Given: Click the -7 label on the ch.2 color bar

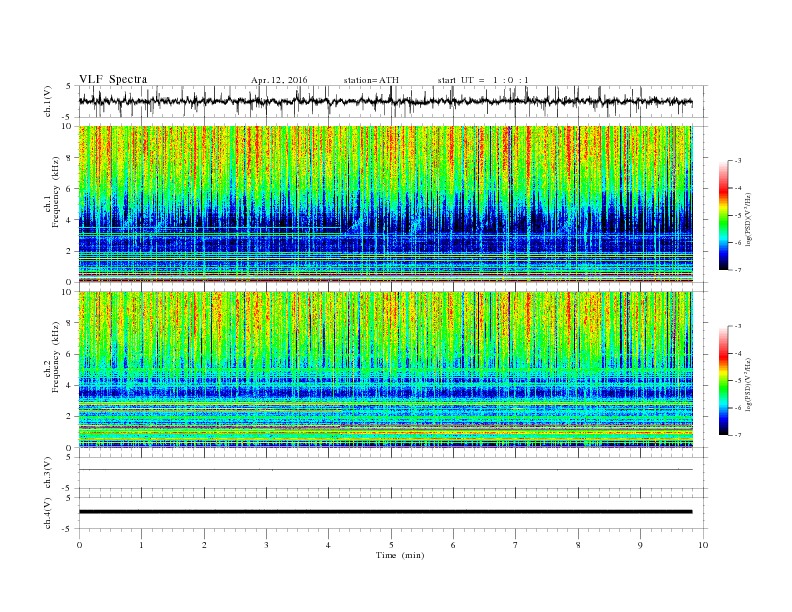Looking at the screenshot, I should 736,435.
